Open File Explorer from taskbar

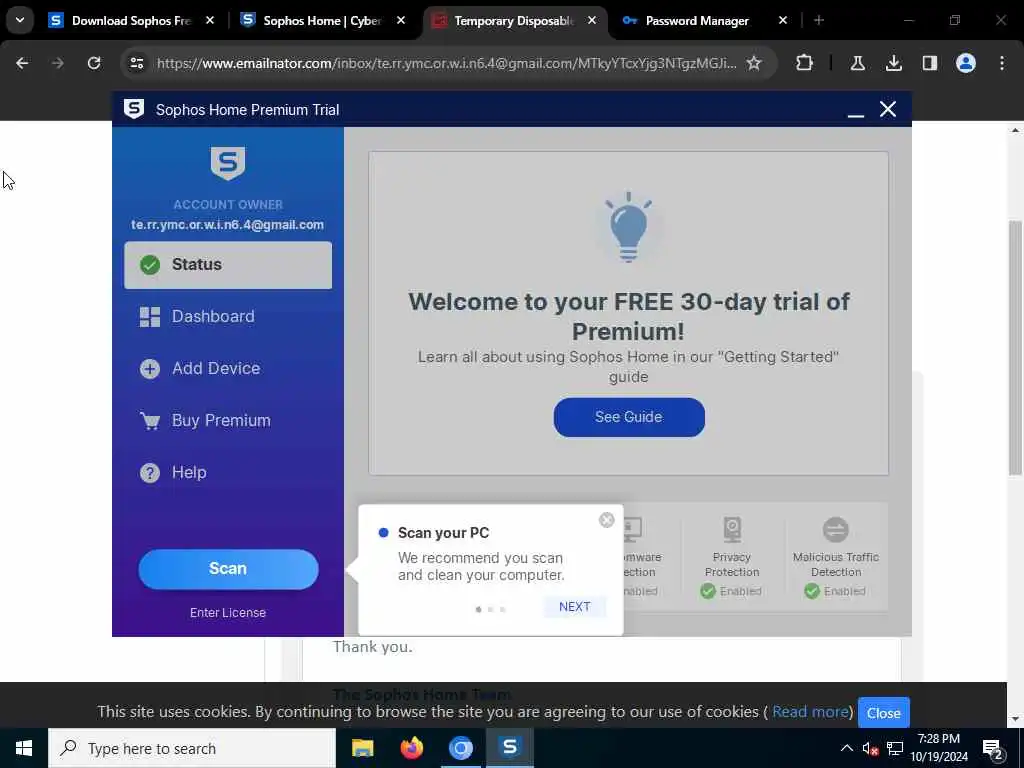(x=362, y=748)
